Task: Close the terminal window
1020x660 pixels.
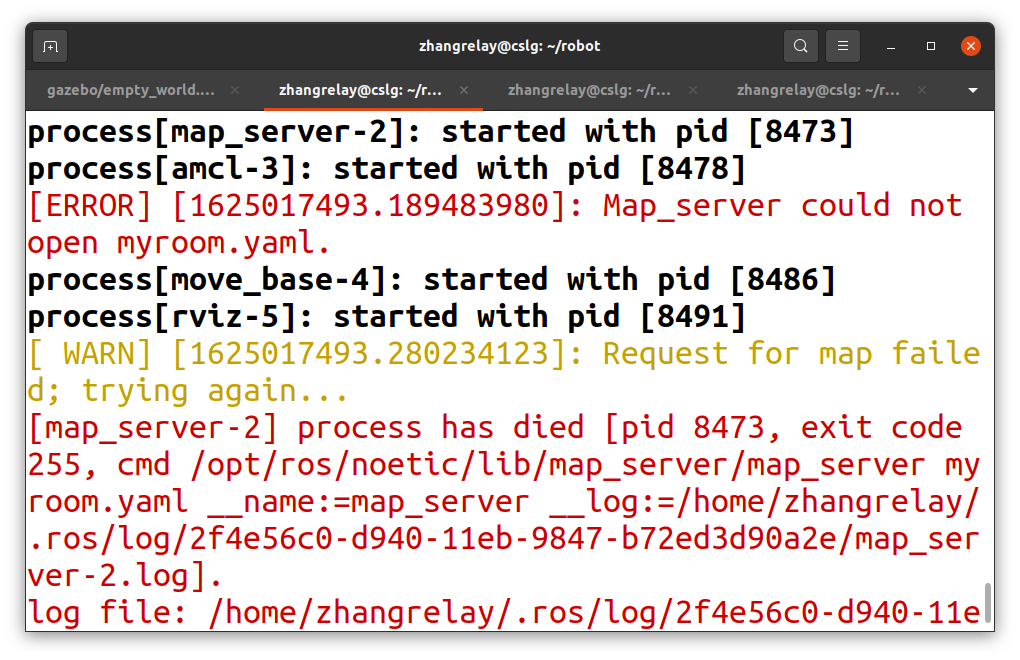Action: point(971,46)
